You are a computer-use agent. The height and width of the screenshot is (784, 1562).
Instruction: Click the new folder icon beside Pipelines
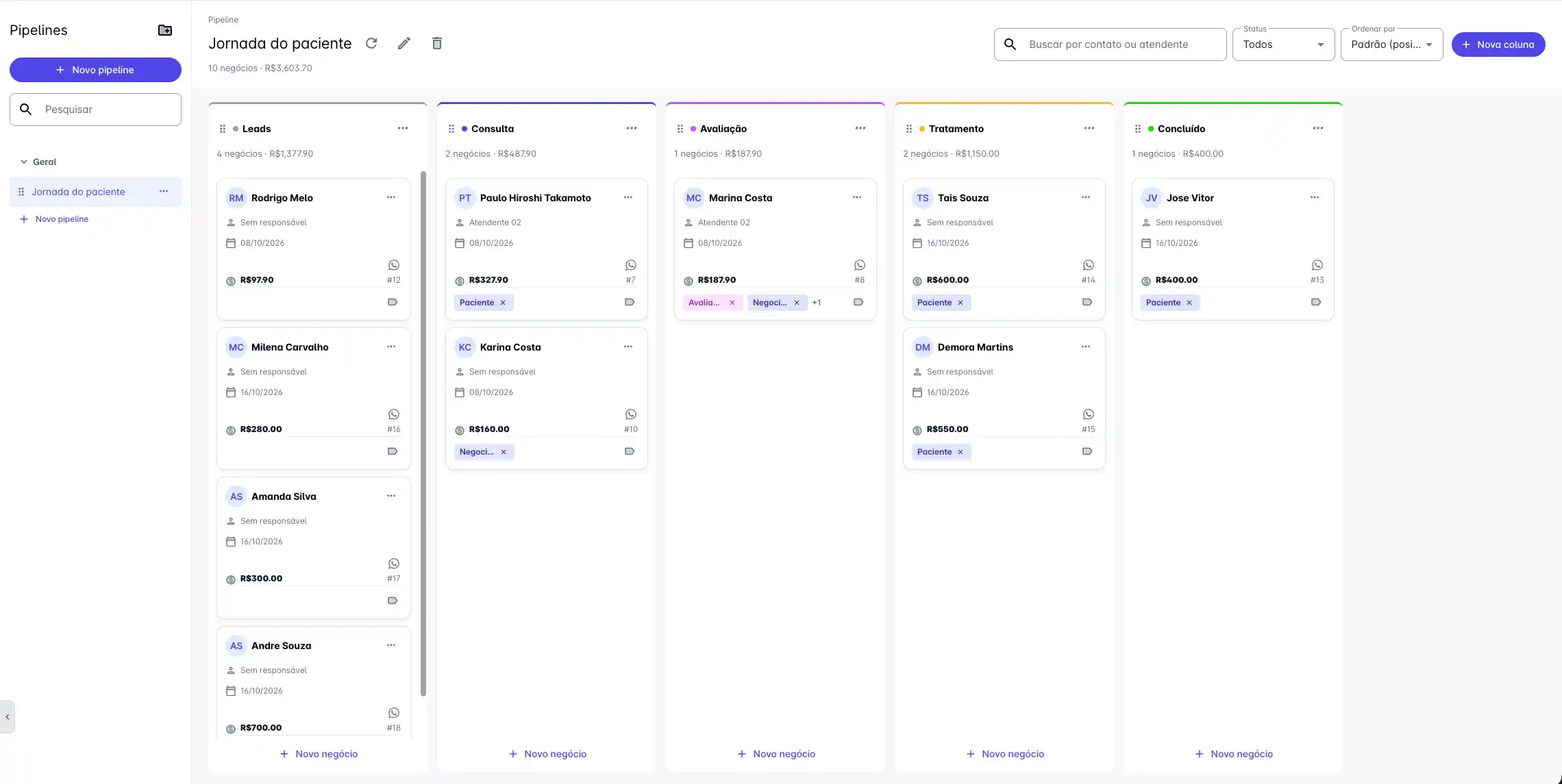click(x=165, y=30)
